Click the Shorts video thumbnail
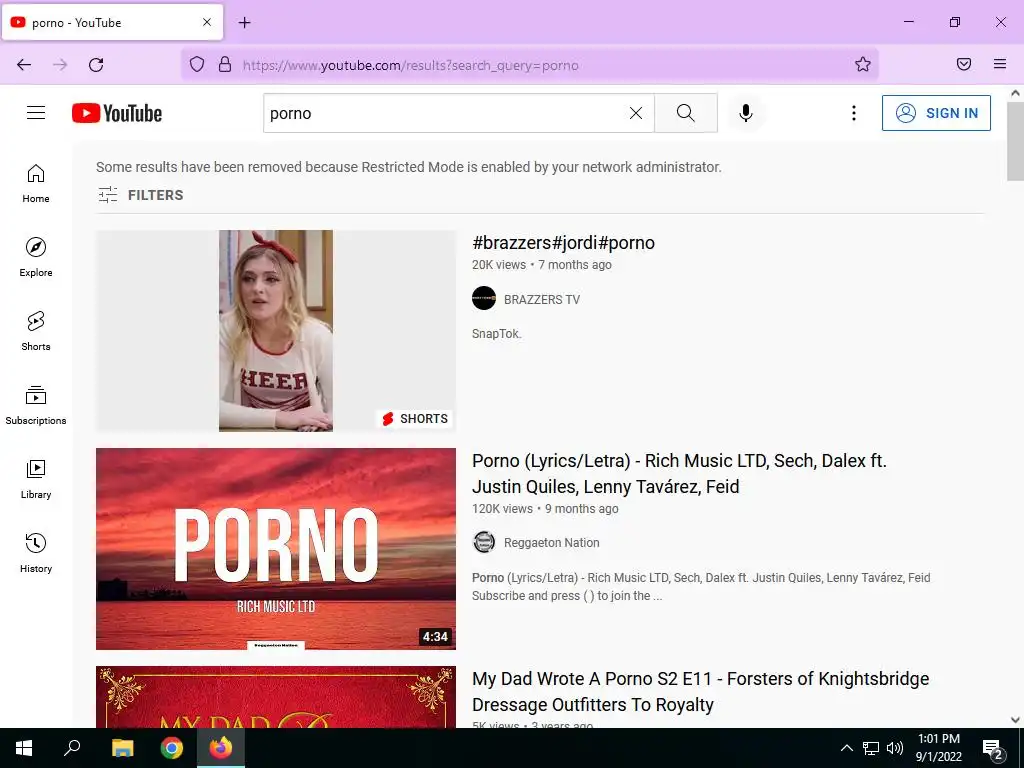This screenshot has height=768, width=1024. [276, 330]
